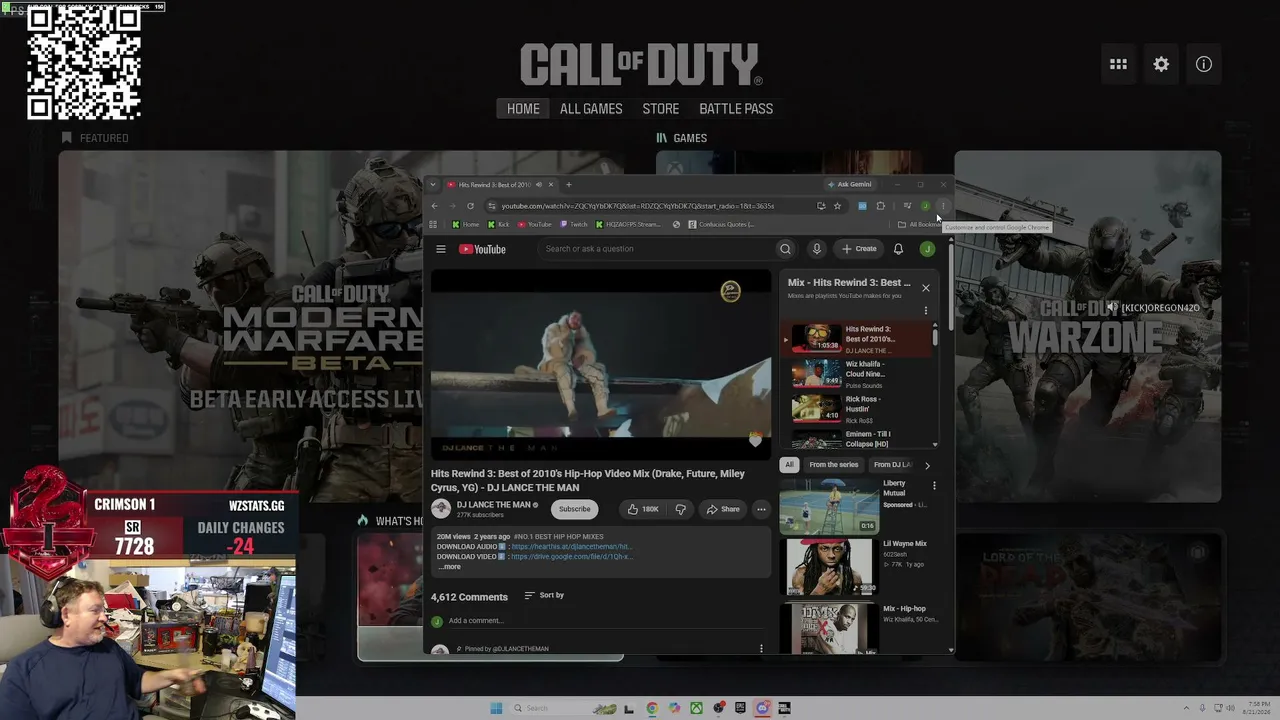The image size is (1280, 720).
Task: Open Windows Start menu
Action: point(496,708)
